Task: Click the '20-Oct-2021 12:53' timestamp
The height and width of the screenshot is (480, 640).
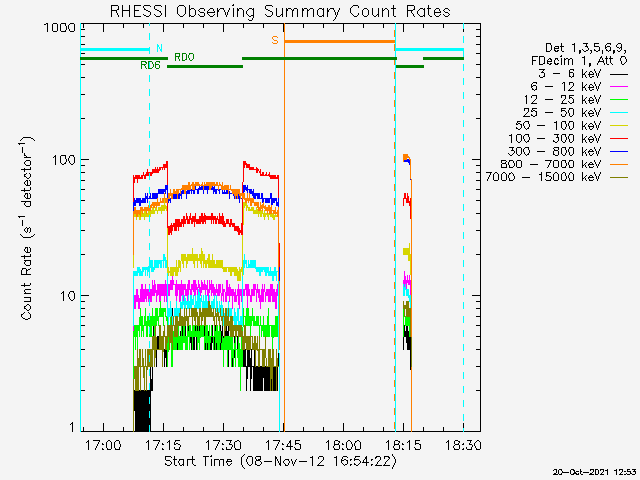Action: 594,472
